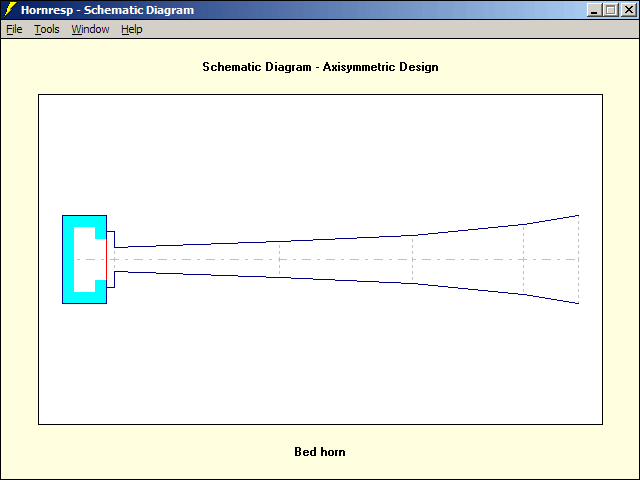Open the Tools menu
The width and height of the screenshot is (640, 480).
coord(47,29)
